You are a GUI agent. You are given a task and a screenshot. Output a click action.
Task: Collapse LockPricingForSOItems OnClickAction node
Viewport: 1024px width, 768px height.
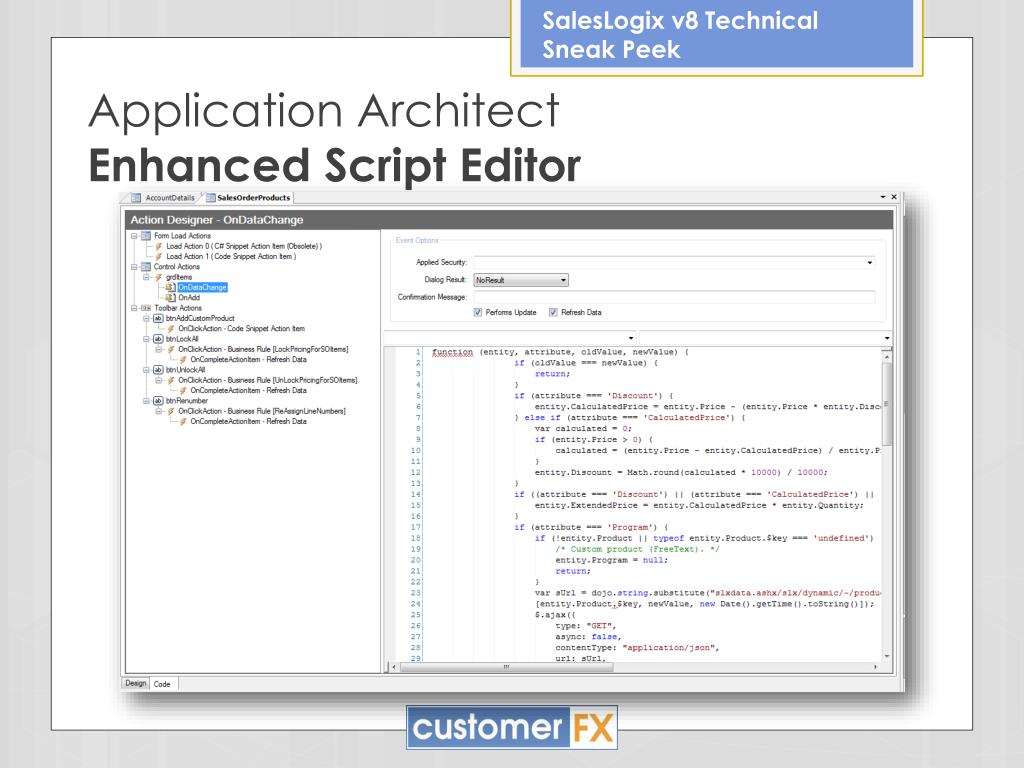coord(159,349)
